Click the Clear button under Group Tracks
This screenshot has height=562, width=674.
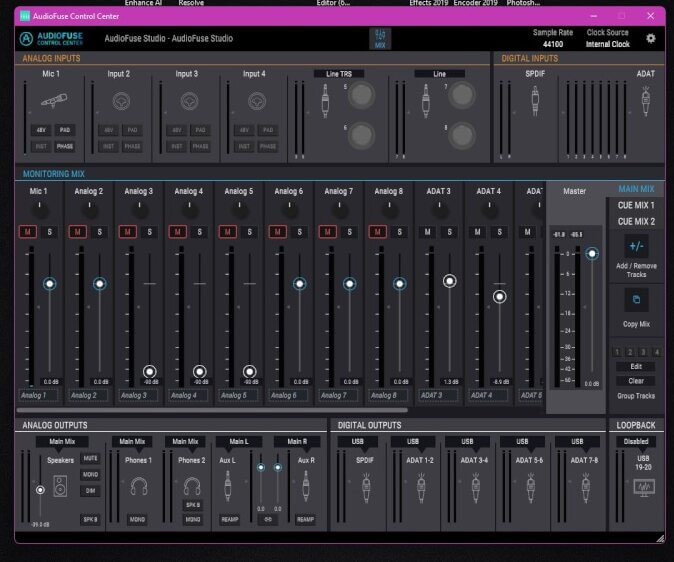pos(636,381)
